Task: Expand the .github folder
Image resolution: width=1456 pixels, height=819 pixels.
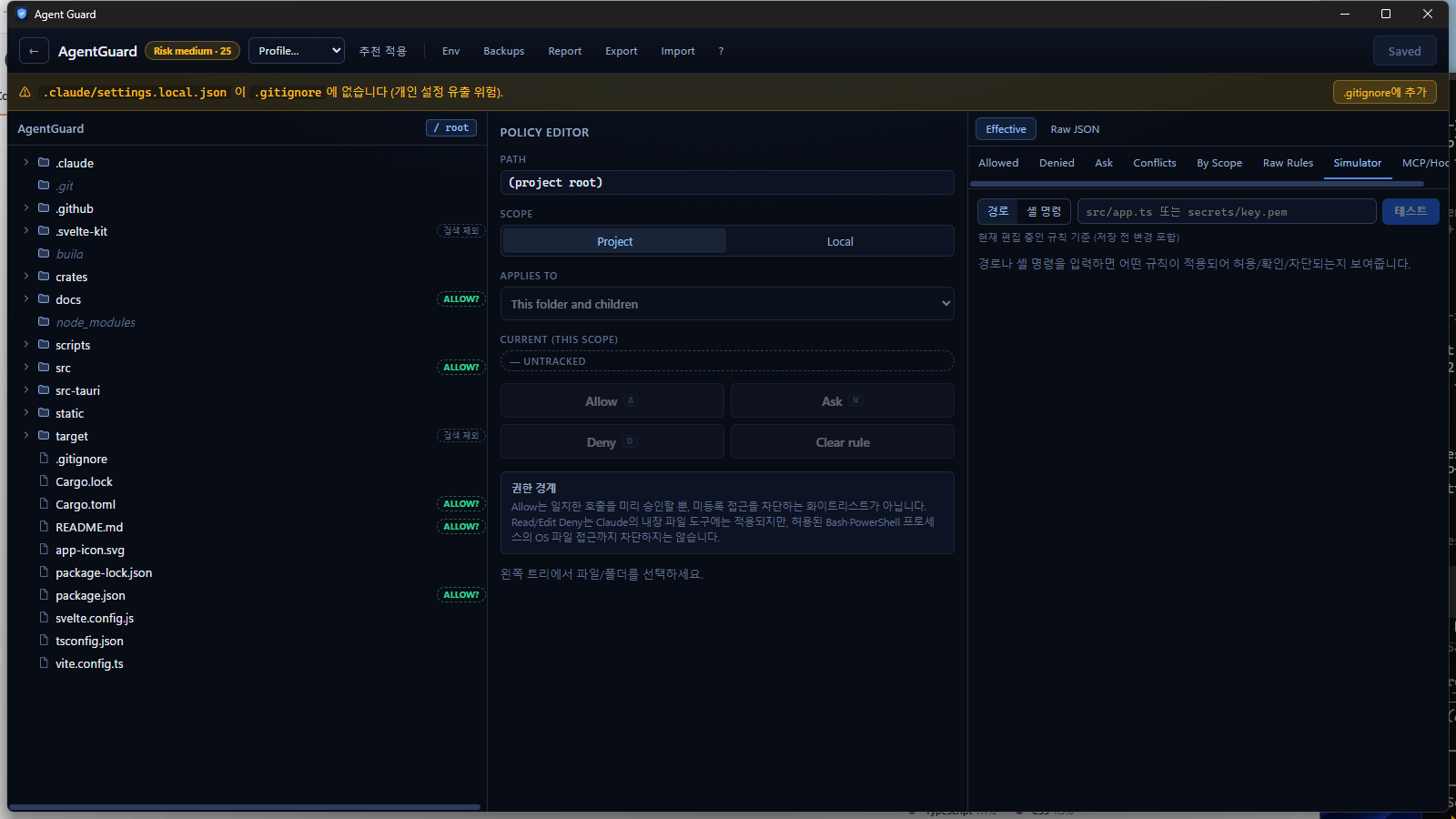Action: pyautogui.click(x=25, y=207)
